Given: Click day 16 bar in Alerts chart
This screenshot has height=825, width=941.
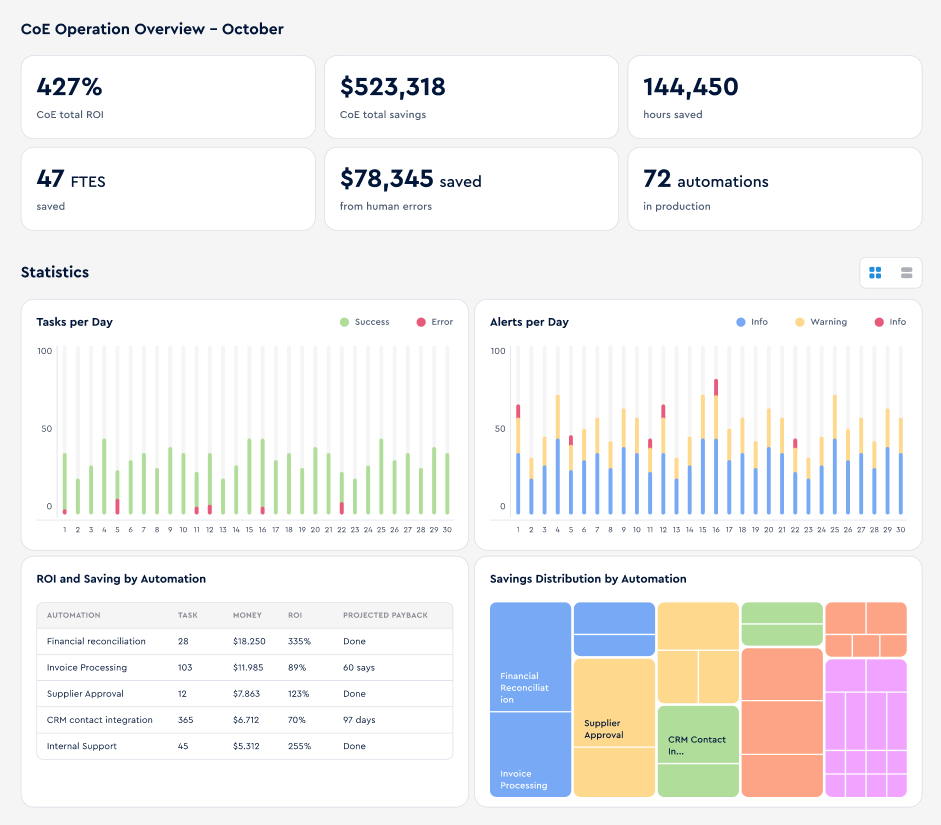Looking at the screenshot, I should (x=716, y=446).
